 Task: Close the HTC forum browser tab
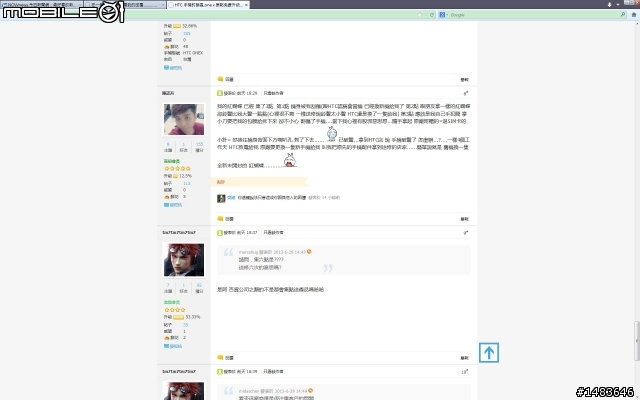[x=246, y=5]
